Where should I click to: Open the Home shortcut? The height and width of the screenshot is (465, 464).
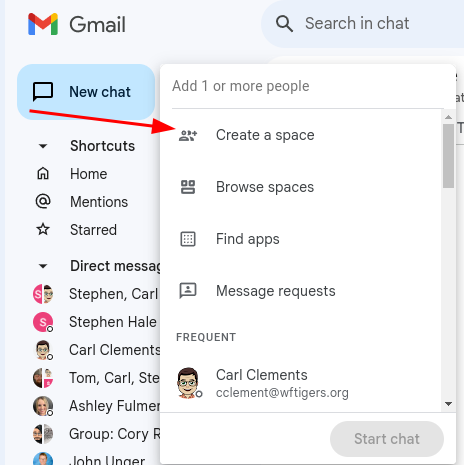pyautogui.click(x=88, y=174)
